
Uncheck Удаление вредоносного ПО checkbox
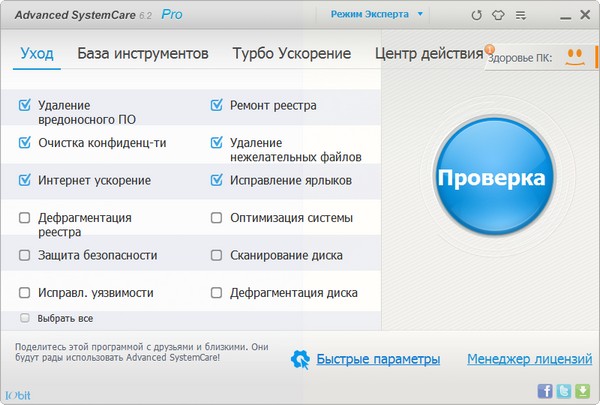tap(24, 104)
